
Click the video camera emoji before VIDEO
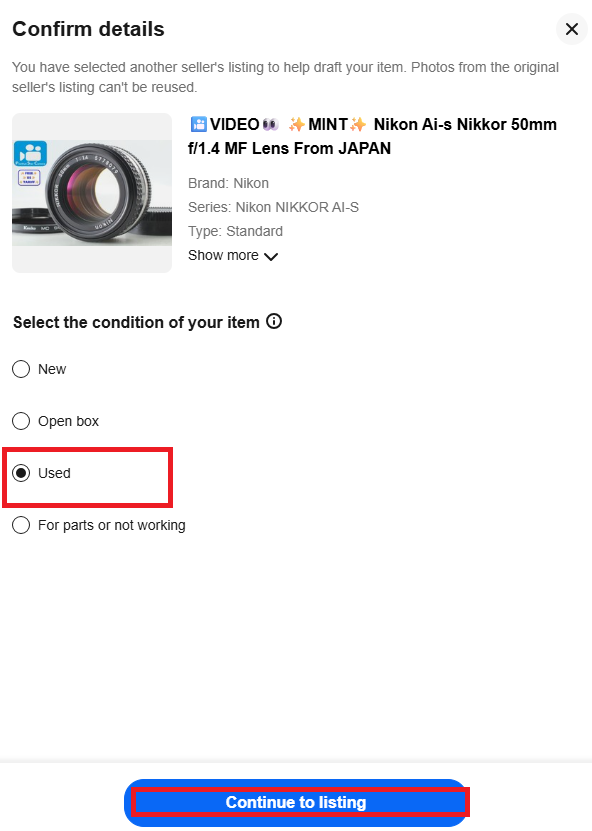click(199, 125)
